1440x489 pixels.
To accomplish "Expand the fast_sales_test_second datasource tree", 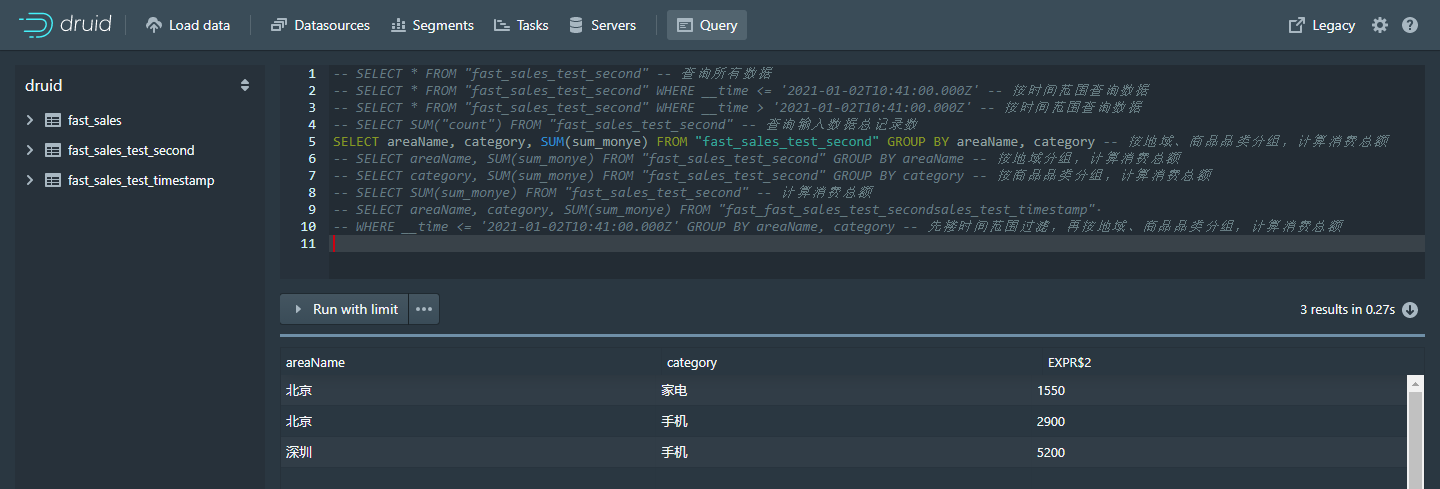I will (30, 150).
